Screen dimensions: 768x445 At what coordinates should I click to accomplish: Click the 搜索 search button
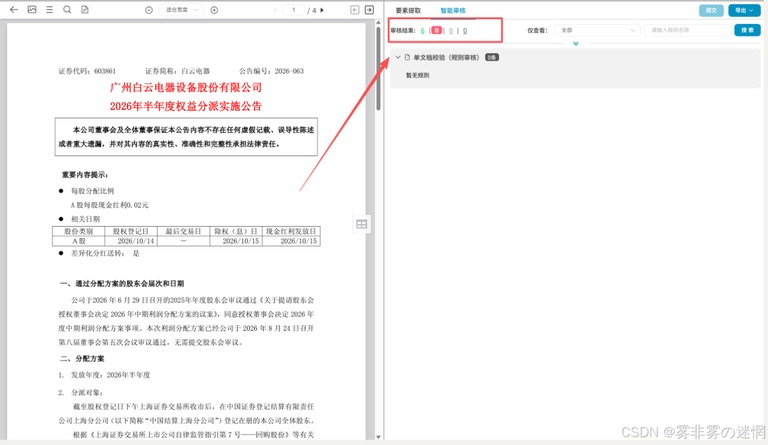coord(747,30)
